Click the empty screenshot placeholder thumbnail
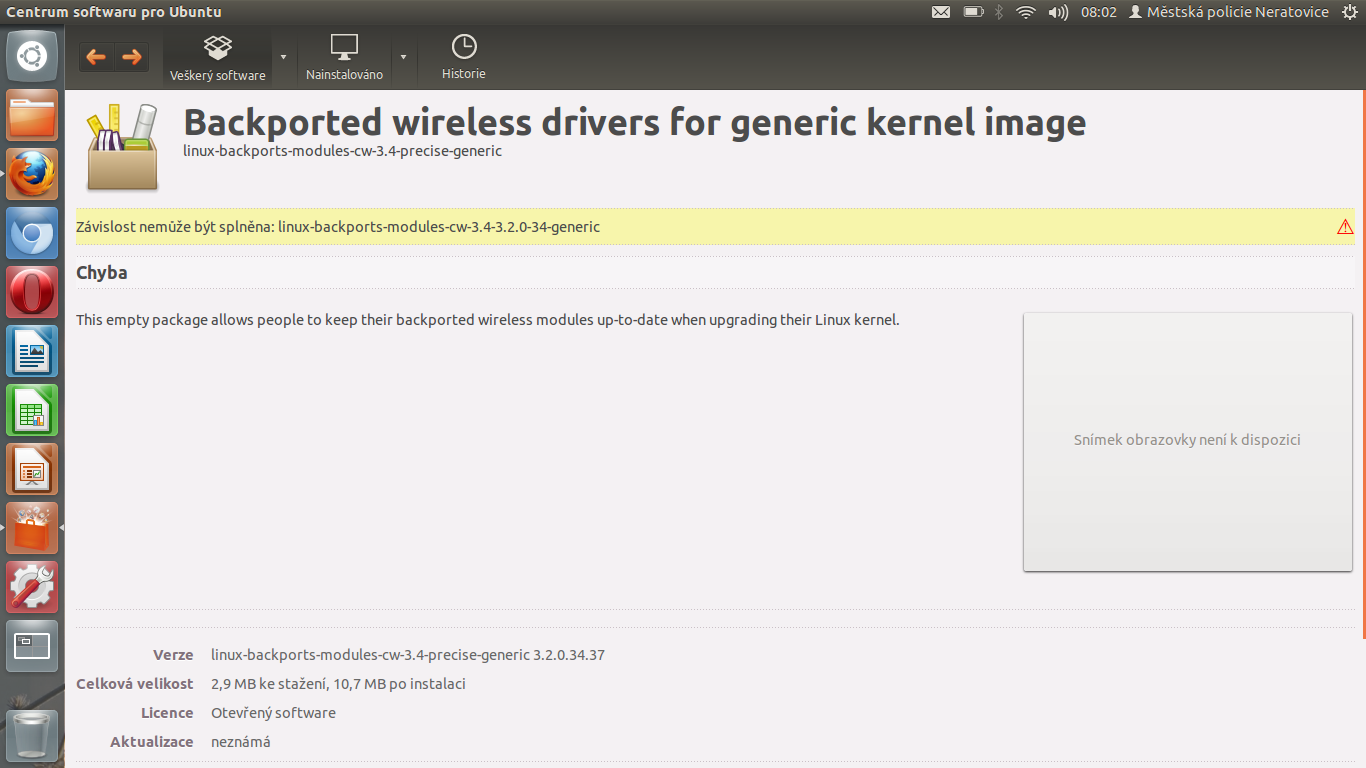This screenshot has width=1366, height=768. tap(1187, 441)
